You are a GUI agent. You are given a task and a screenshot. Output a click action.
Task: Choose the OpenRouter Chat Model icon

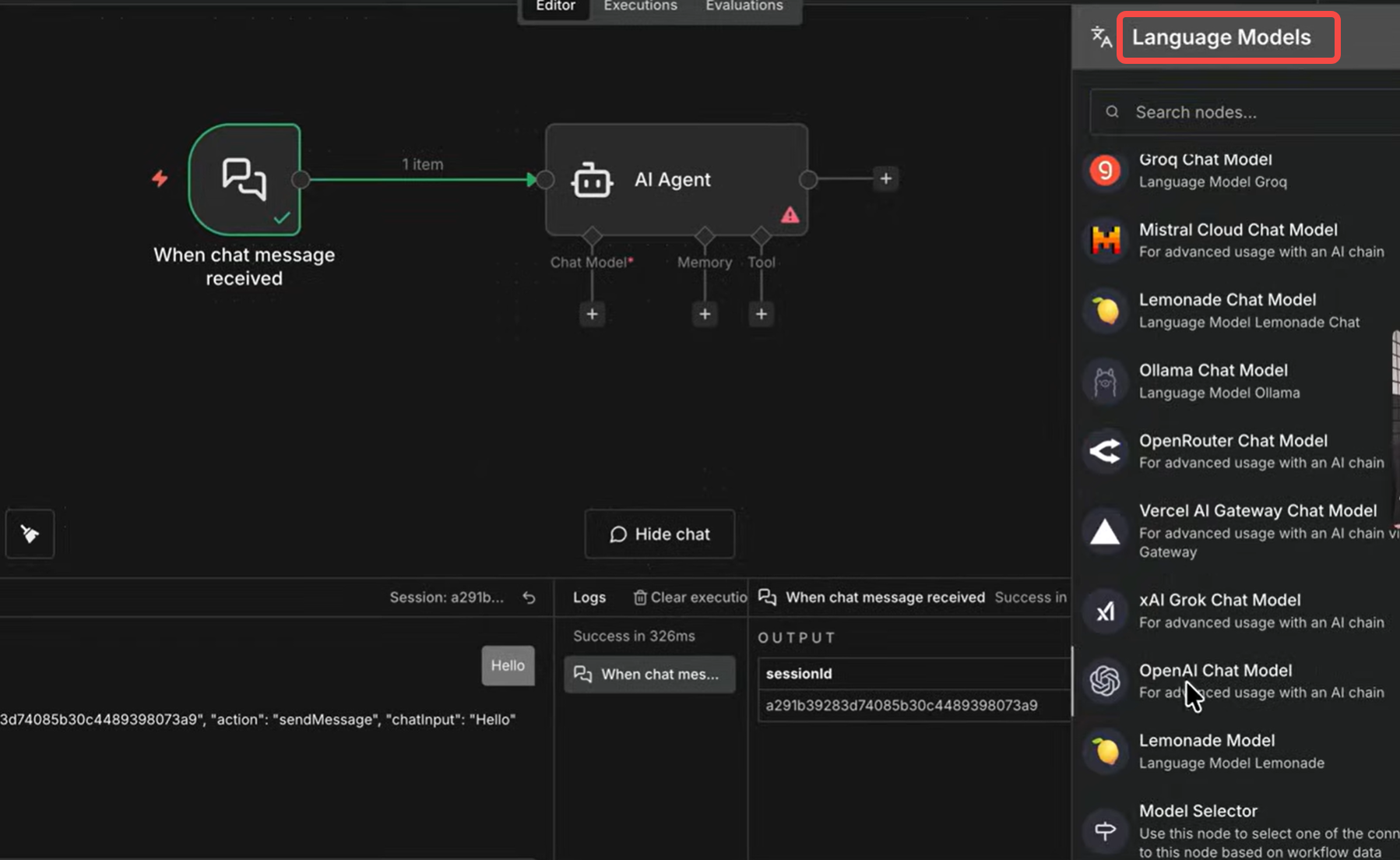(1105, 451)
